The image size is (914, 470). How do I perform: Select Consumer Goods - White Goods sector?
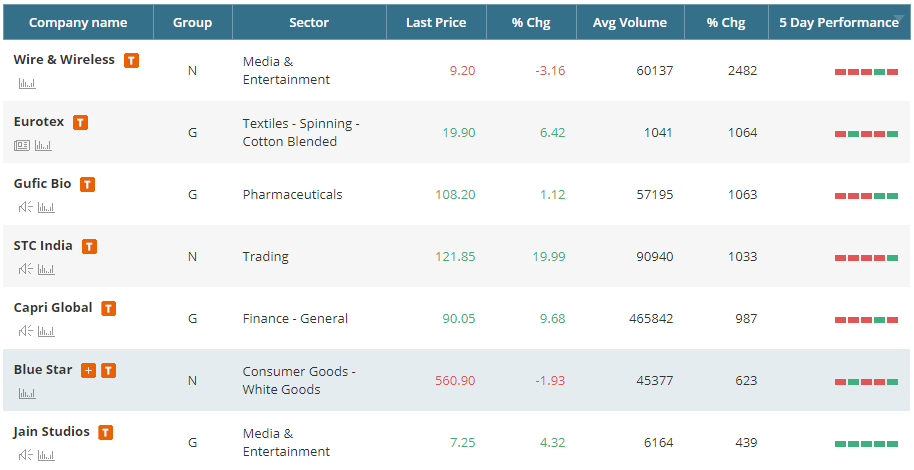[x=299, y=380]
